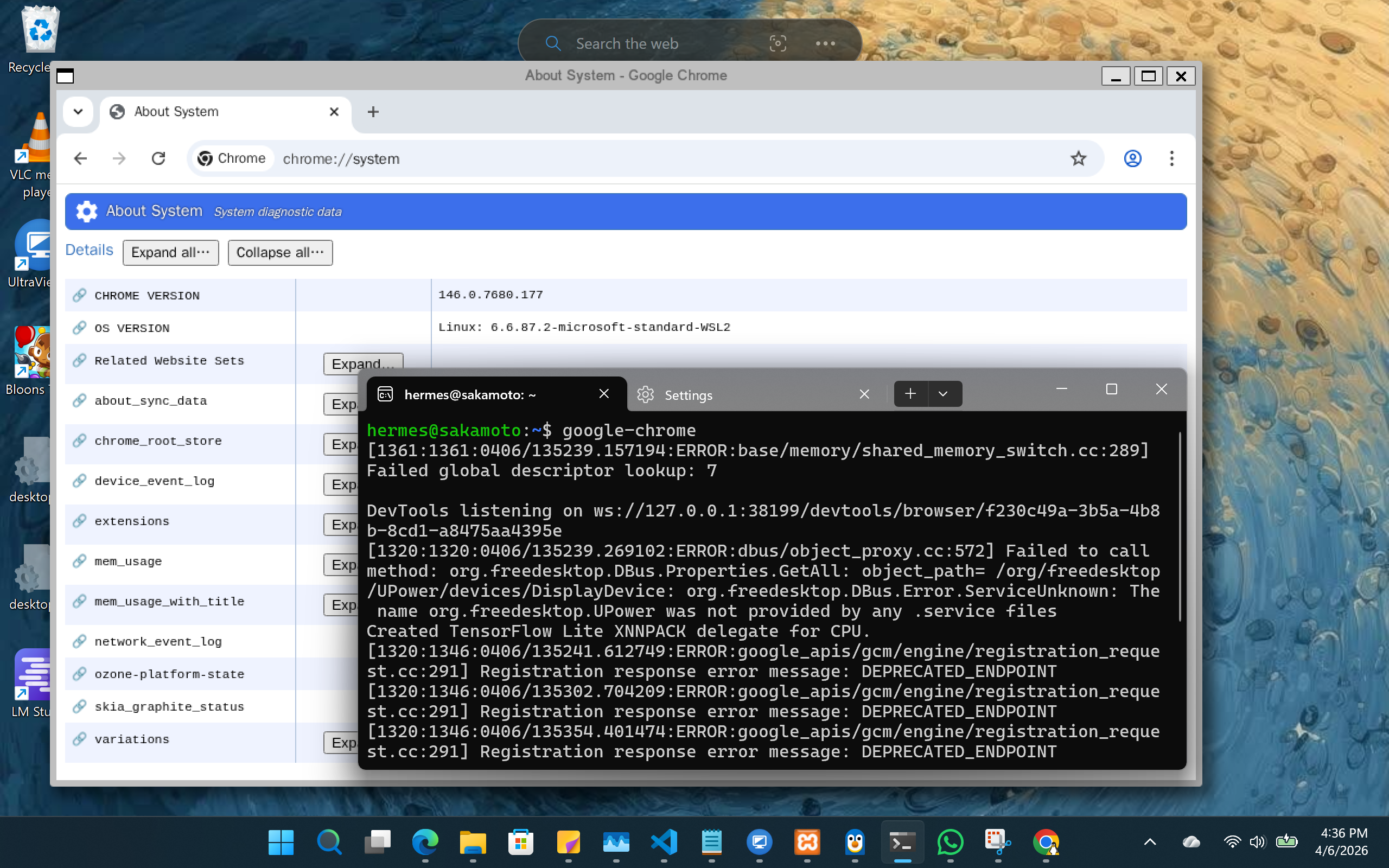
Task: Close the hermes@sakamoto terminal tab
Action: tap(604, 394)
